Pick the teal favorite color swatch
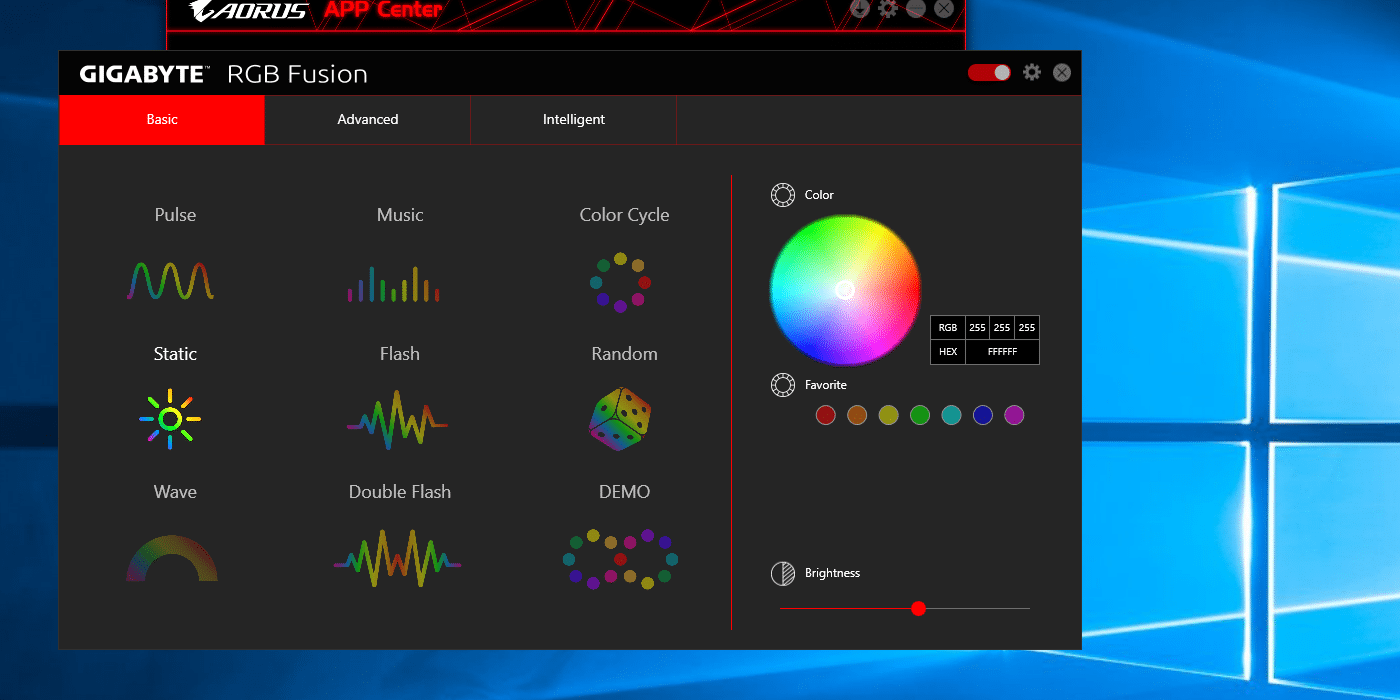Screen dimensions: 1400x700 click(951, 415)
